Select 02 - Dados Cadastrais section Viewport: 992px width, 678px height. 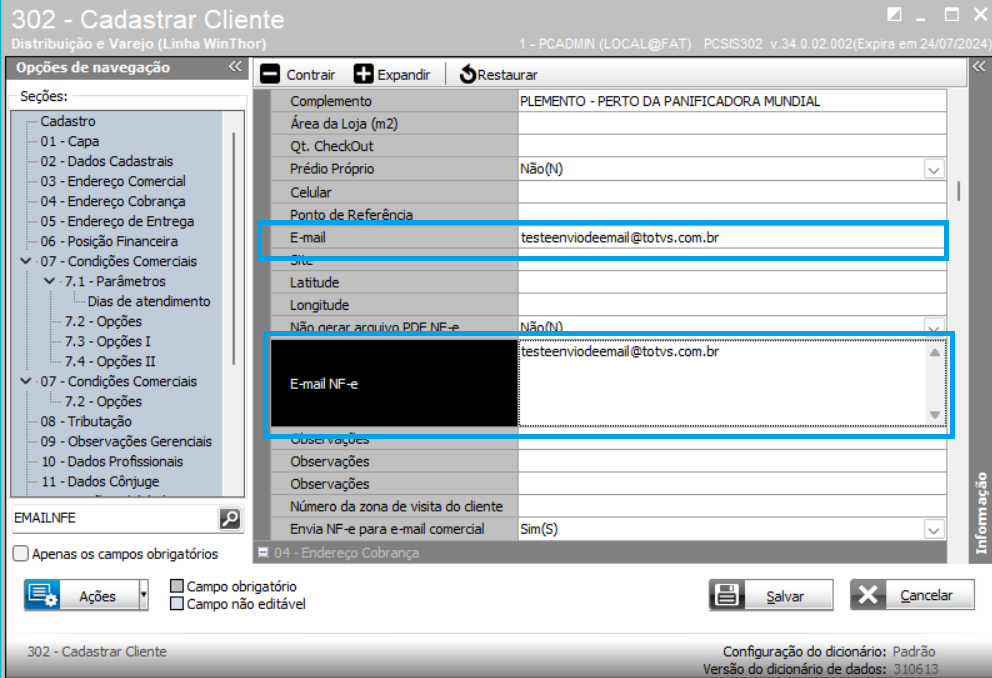point(106,161)
